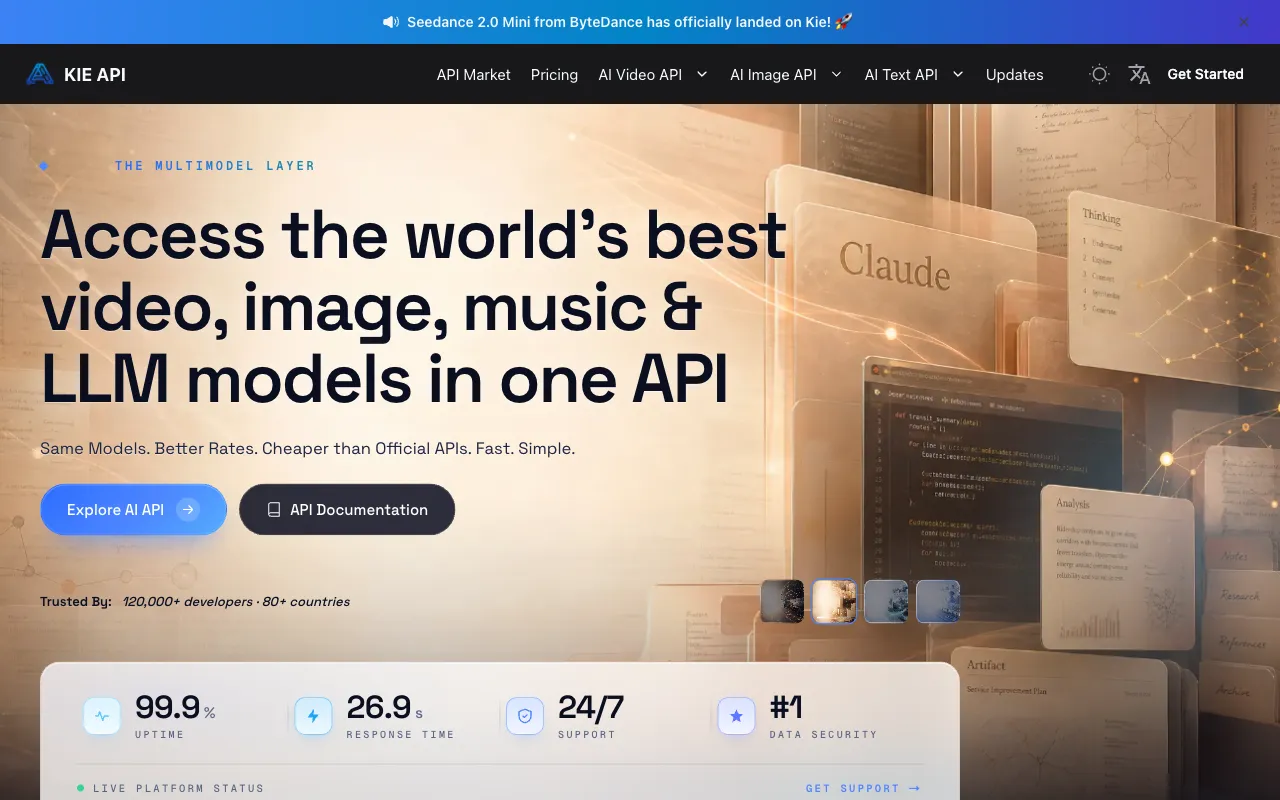The height and width of the screenshot is (800, 1280).
Task: Click the 99.9% uptime value
Action: (175, 707)
